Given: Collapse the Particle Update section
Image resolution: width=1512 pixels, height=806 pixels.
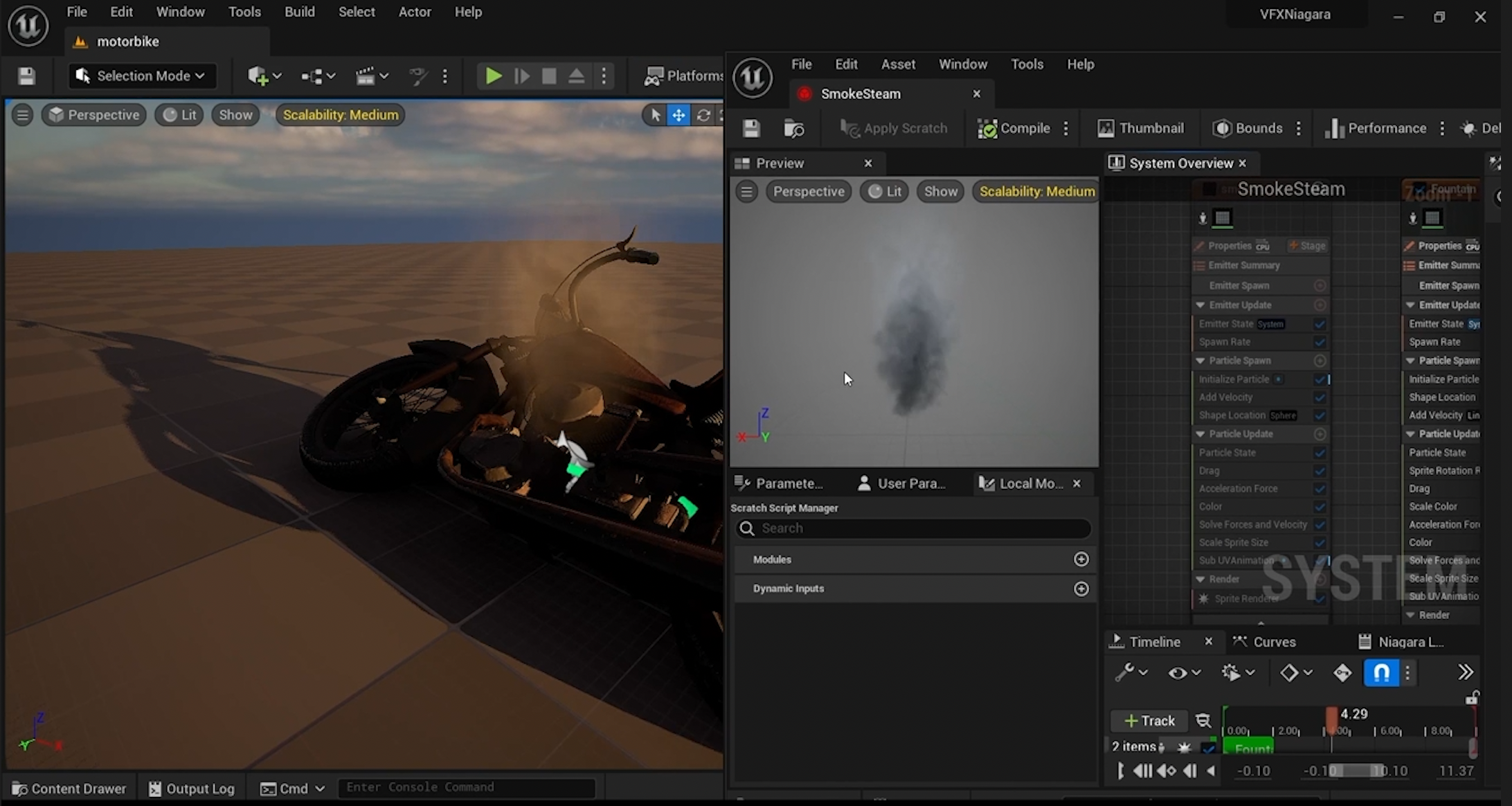Looking at the screenshot, I should coord(1200,434).
